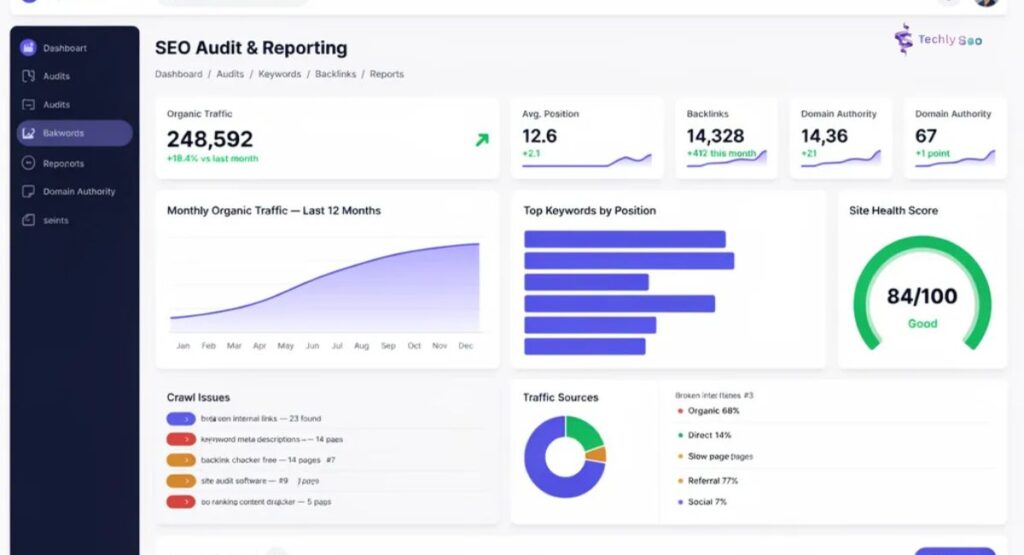Open the Reporots menu label
The width and height of the screenshot is (1024, 555).
[x=63, y=163]
